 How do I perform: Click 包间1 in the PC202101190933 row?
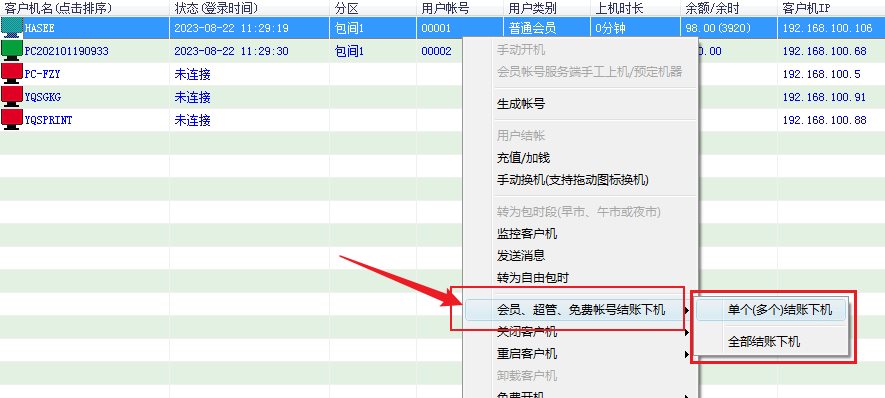point(349,51)
